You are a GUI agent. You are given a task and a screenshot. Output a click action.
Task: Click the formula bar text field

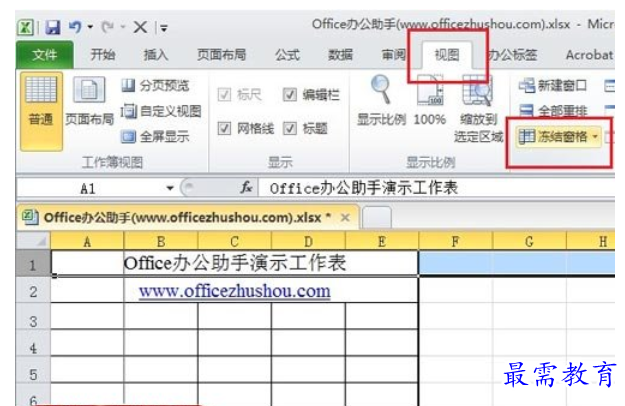coord(436,188)
